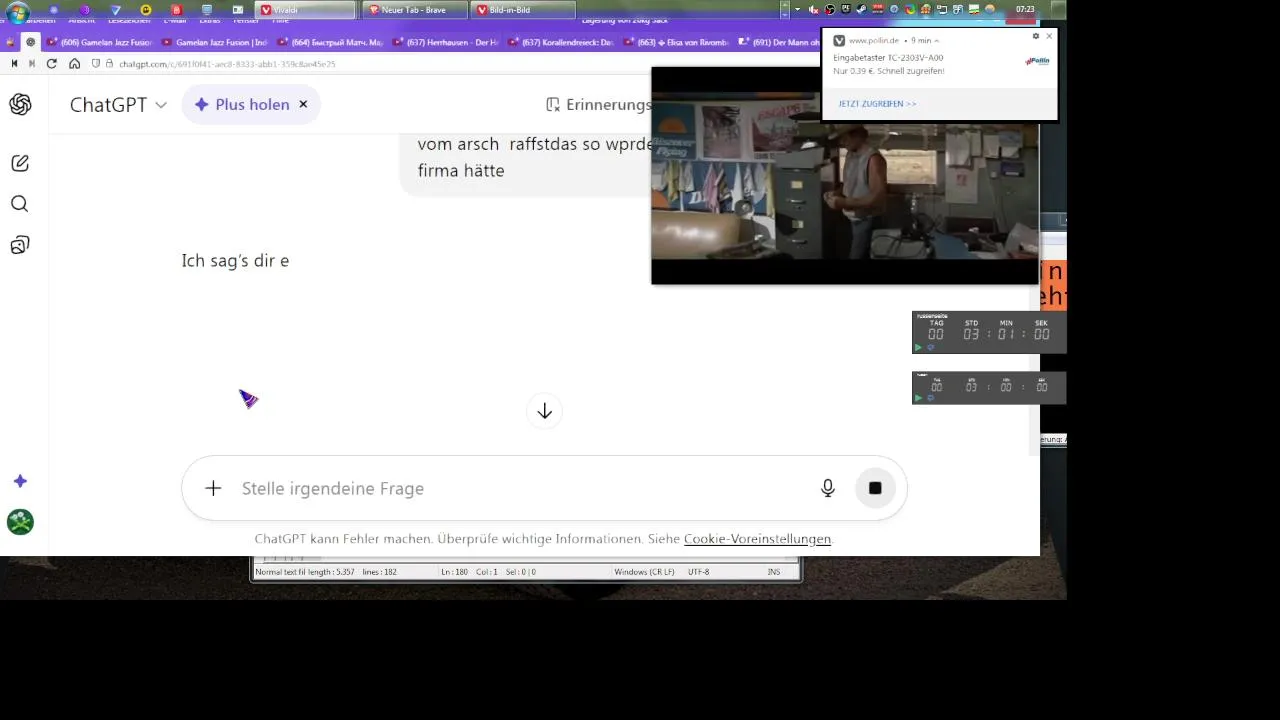Click the system clock 07:23
Viewport: 1280px width, 720px height.
[x=1025, y=10]
